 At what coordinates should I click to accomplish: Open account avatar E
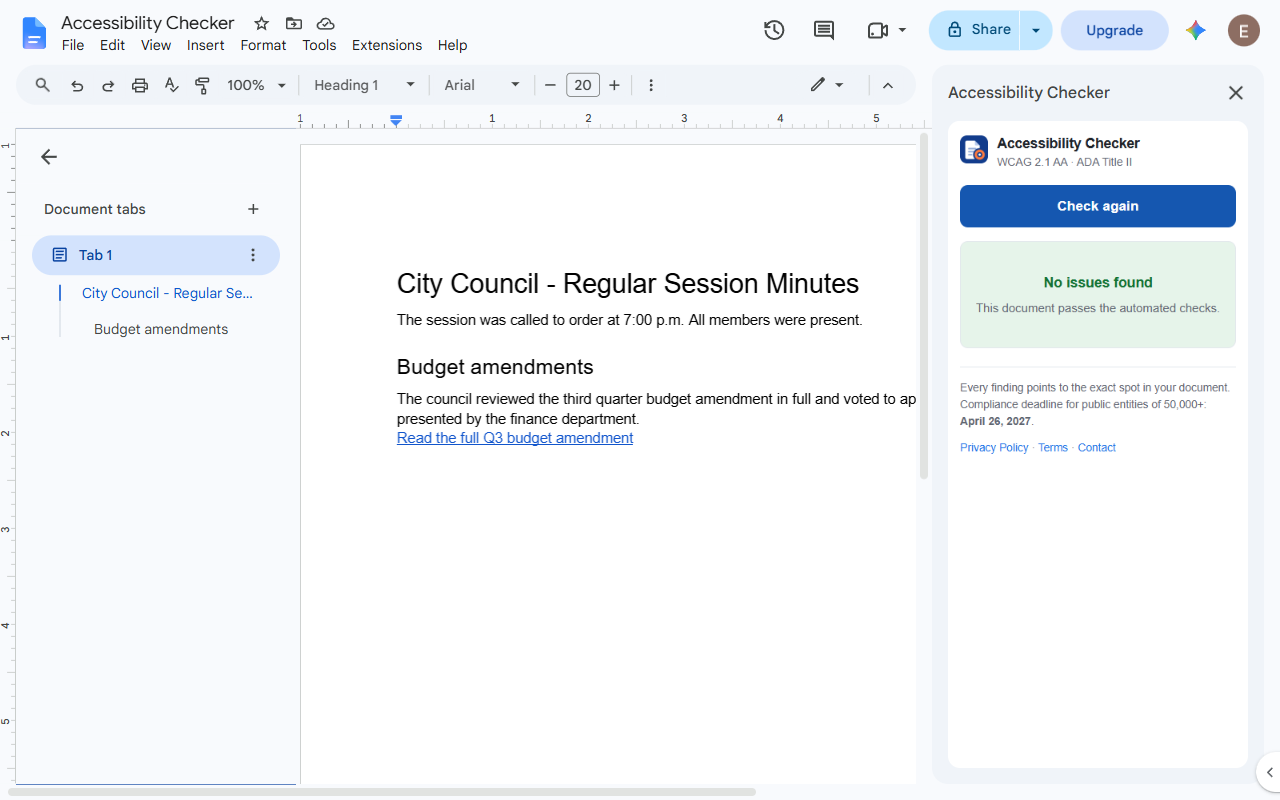[1244, 30]
